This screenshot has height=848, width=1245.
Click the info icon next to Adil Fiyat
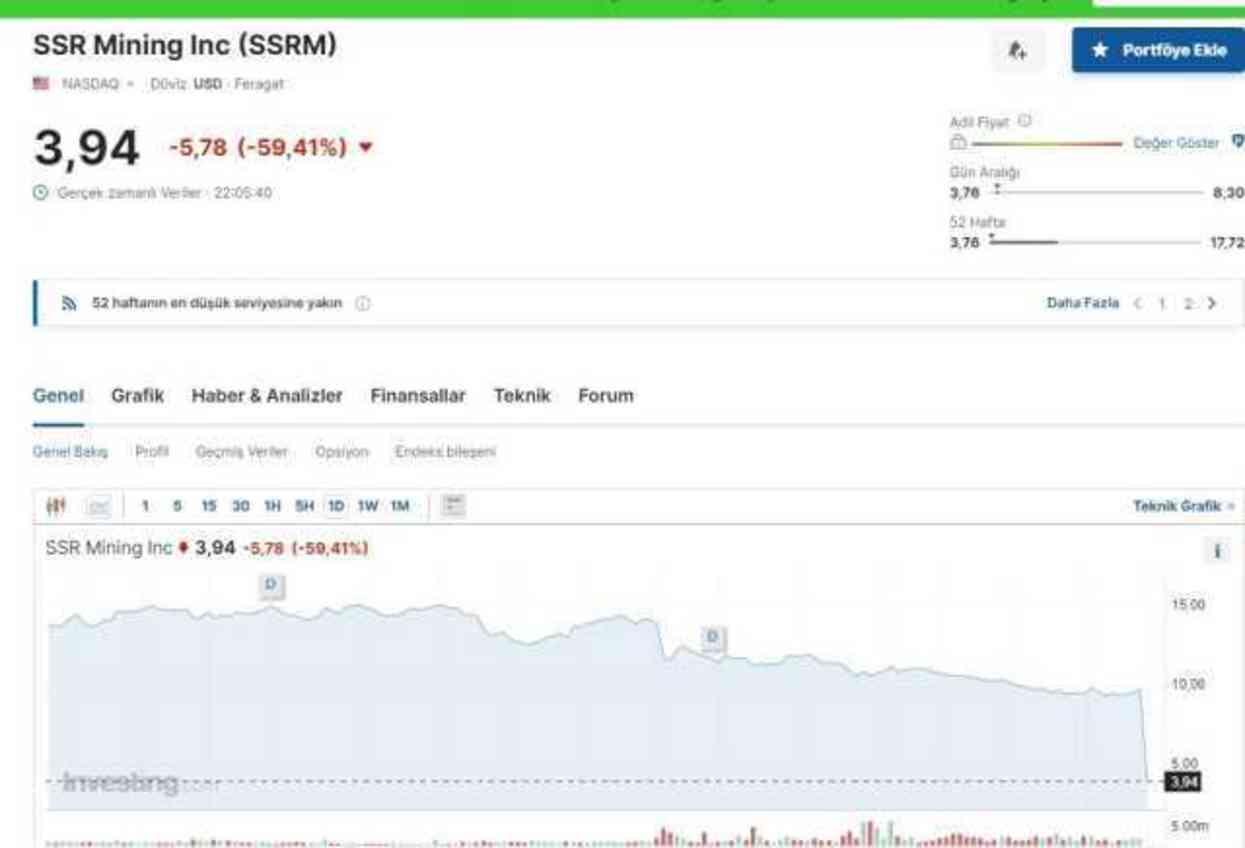pyautogui.click(x=1024, y=121)
